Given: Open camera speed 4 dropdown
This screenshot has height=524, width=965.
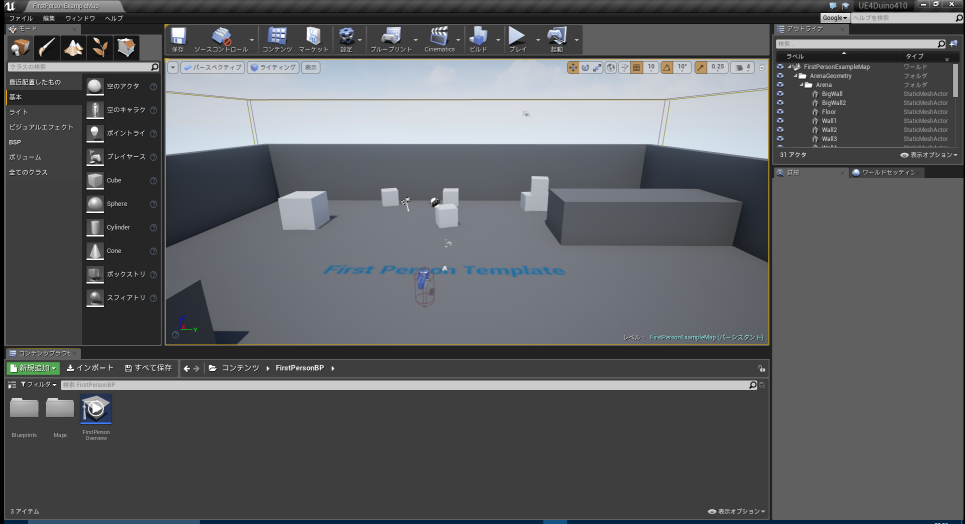Looking at the screenshot, I should (x=744, y=68).
